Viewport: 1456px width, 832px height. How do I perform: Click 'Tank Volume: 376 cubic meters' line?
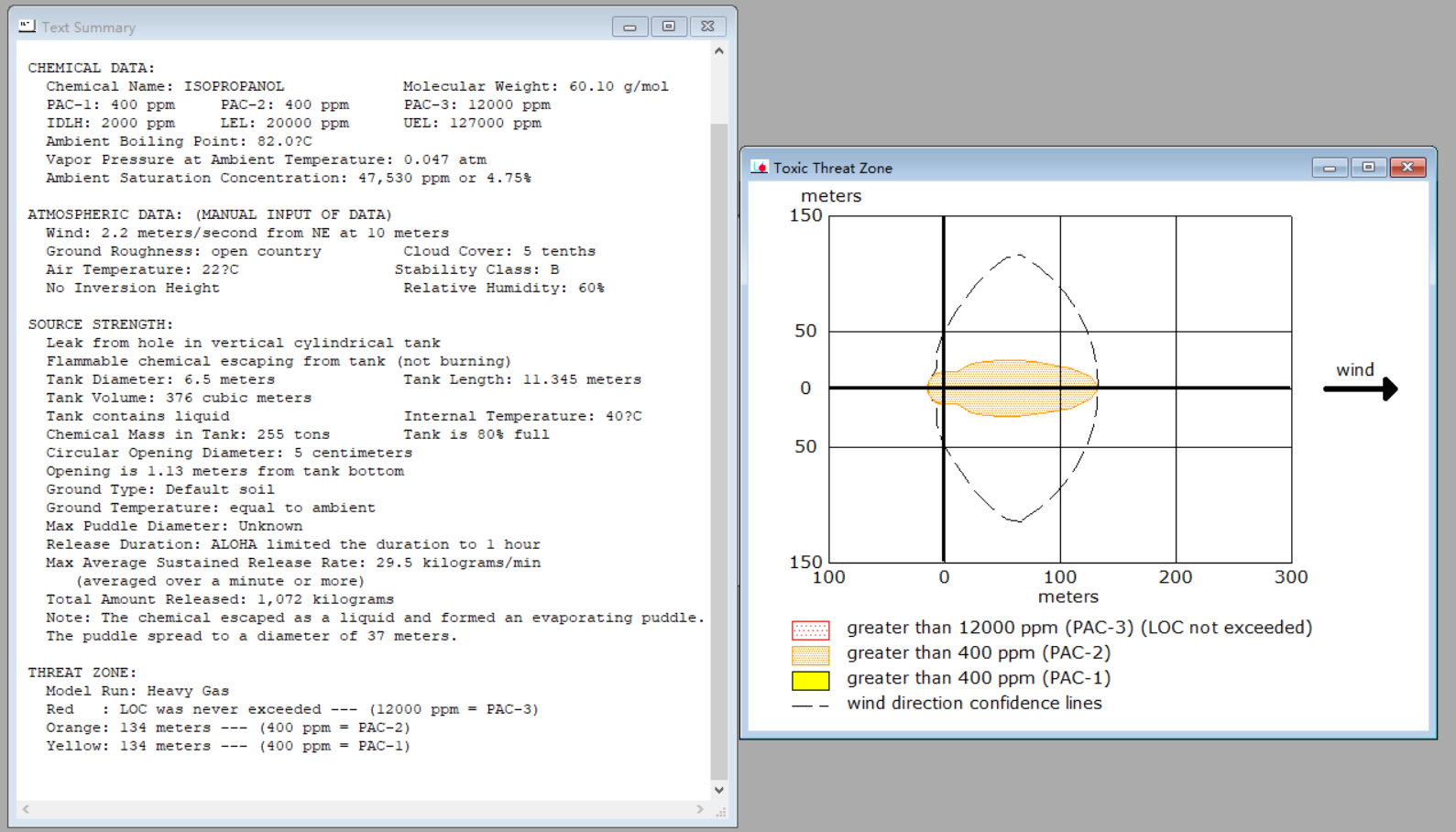pyautogui.click(x=179, y=398)
